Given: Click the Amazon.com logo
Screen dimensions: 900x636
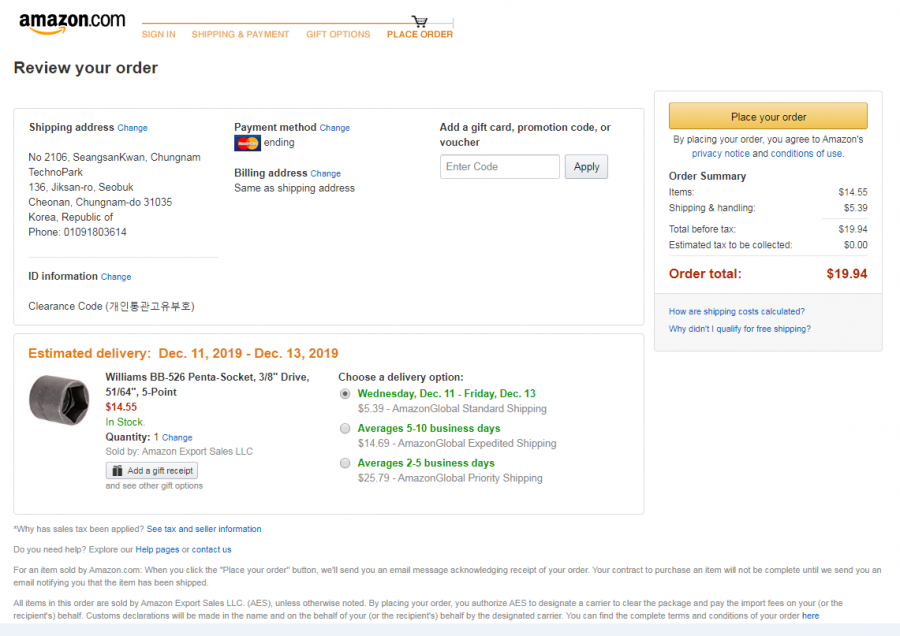Looking at the screenshot, I should pos(72,23).
